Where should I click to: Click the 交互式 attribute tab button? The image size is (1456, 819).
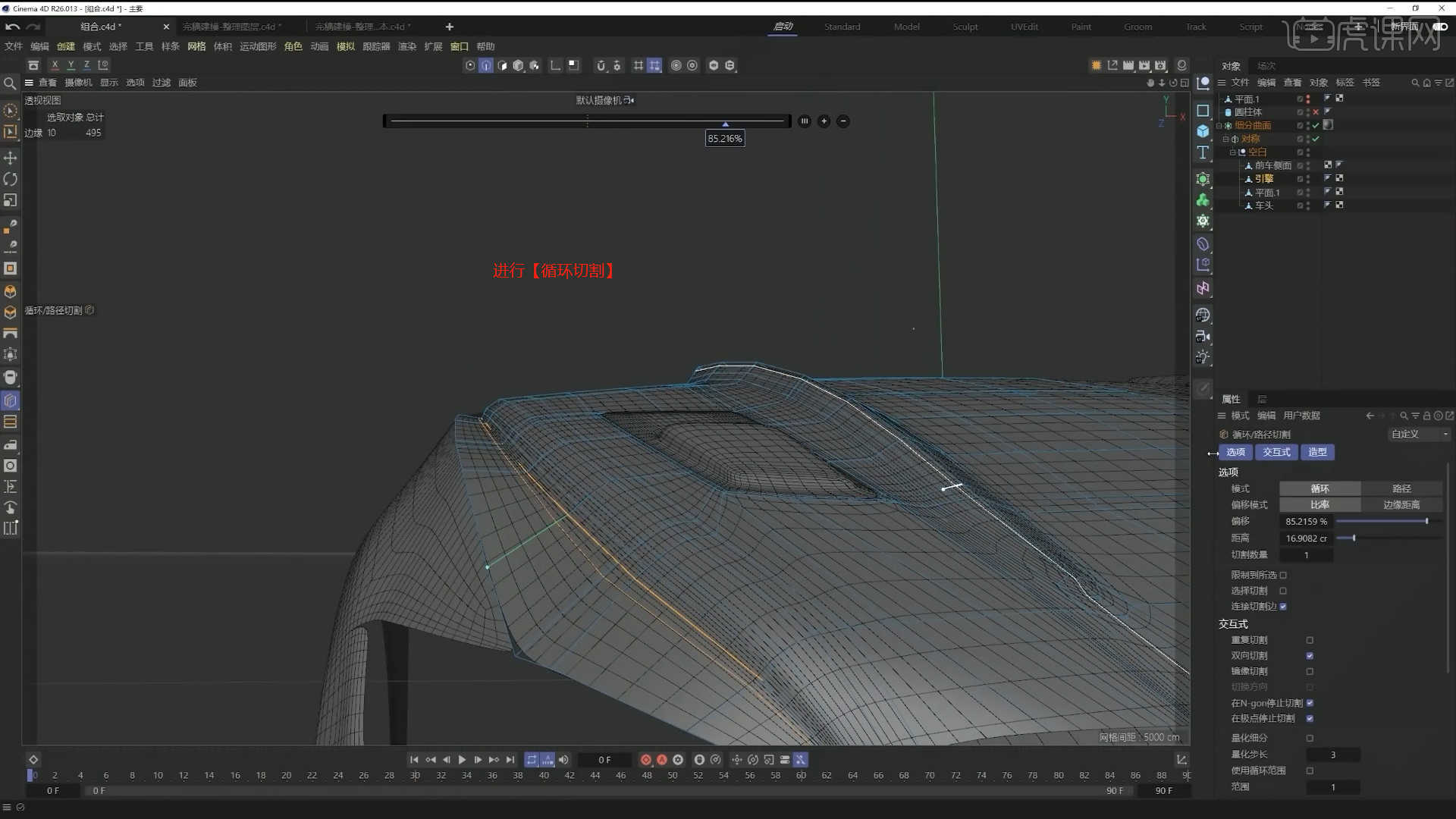coord(1276,452)
